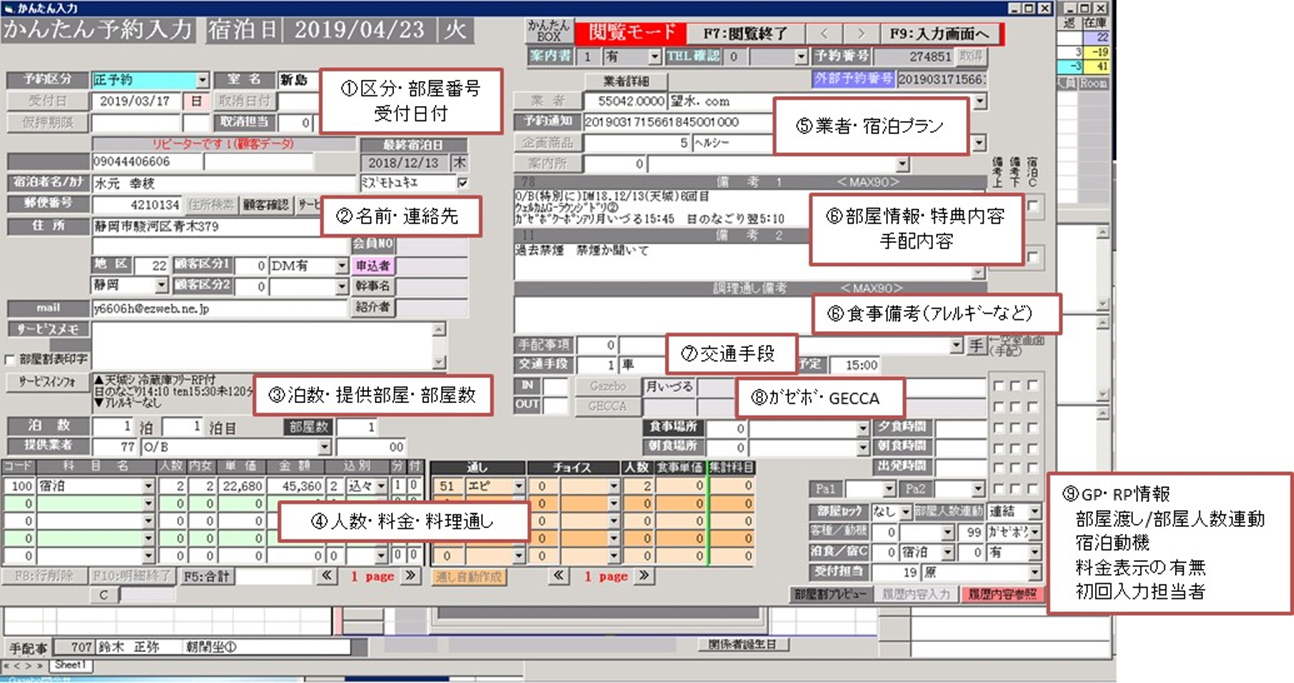Viewport: 1294px width, 683px height.
Task: Click the 日 calendar button beside 受付日
Action: click(197, 101)
